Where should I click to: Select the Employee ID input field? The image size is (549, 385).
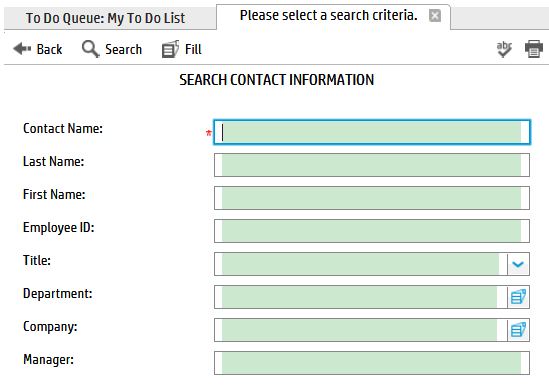(372, 231)
